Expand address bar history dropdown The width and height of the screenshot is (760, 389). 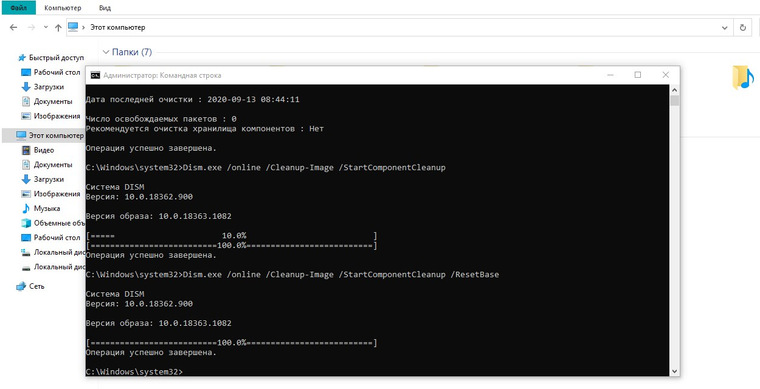pyautogui.click(x=725, y=28)
